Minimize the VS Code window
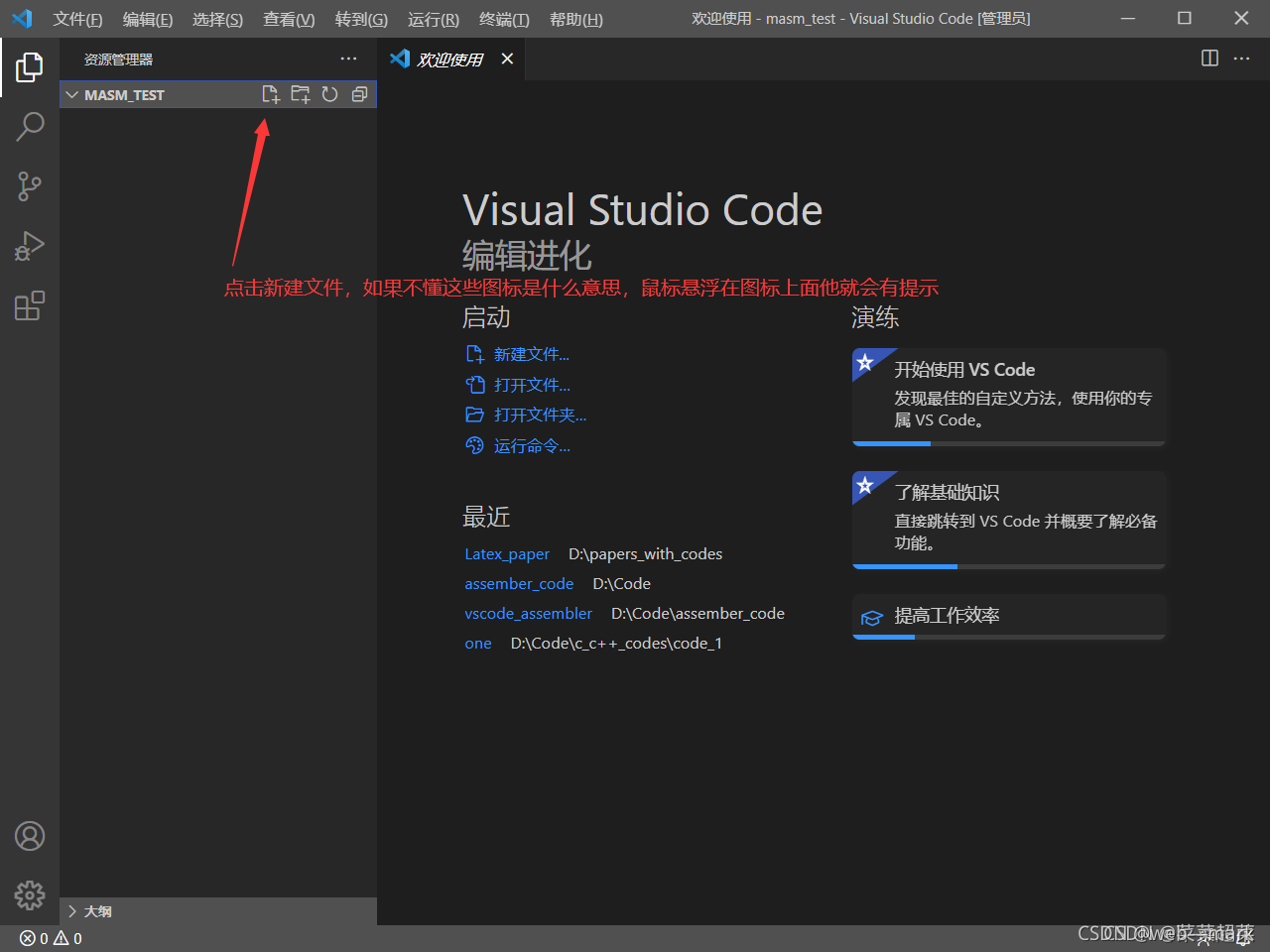 point(1128,19)
